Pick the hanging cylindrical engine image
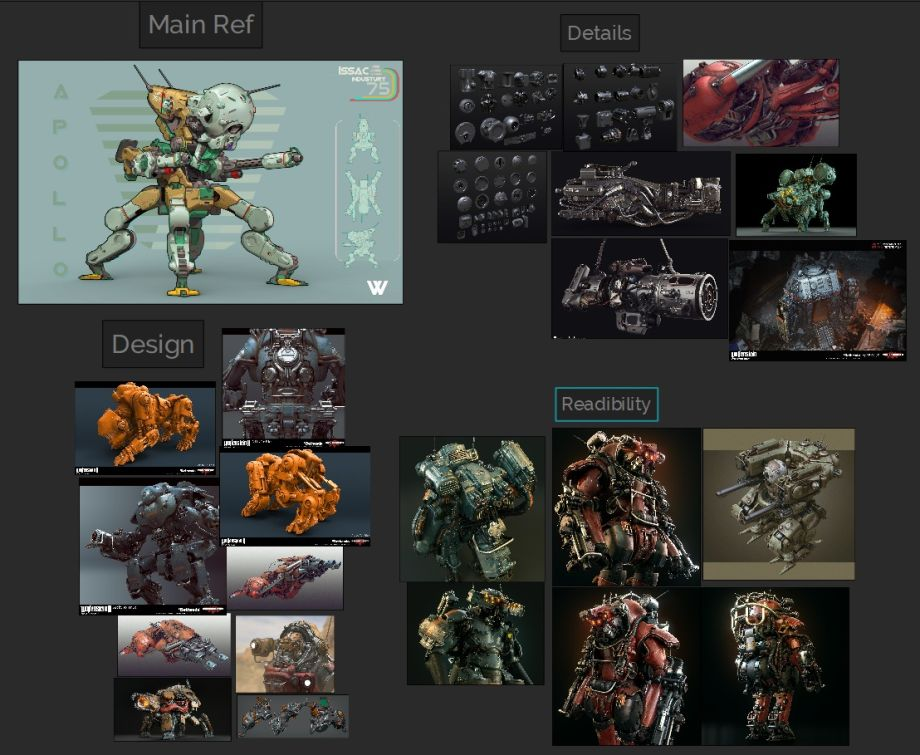 click(x=639, y=288)
